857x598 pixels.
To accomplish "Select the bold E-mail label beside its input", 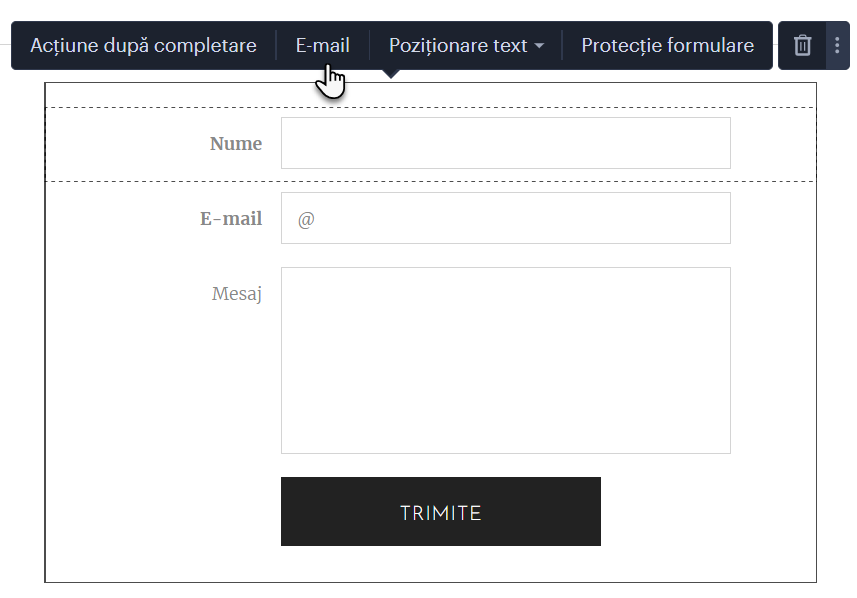I will (231, 219).
